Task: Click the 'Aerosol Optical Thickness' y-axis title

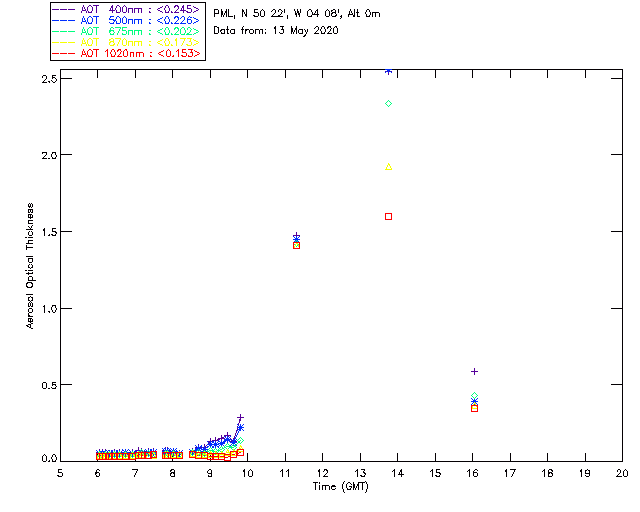Action: click(29, 266)
